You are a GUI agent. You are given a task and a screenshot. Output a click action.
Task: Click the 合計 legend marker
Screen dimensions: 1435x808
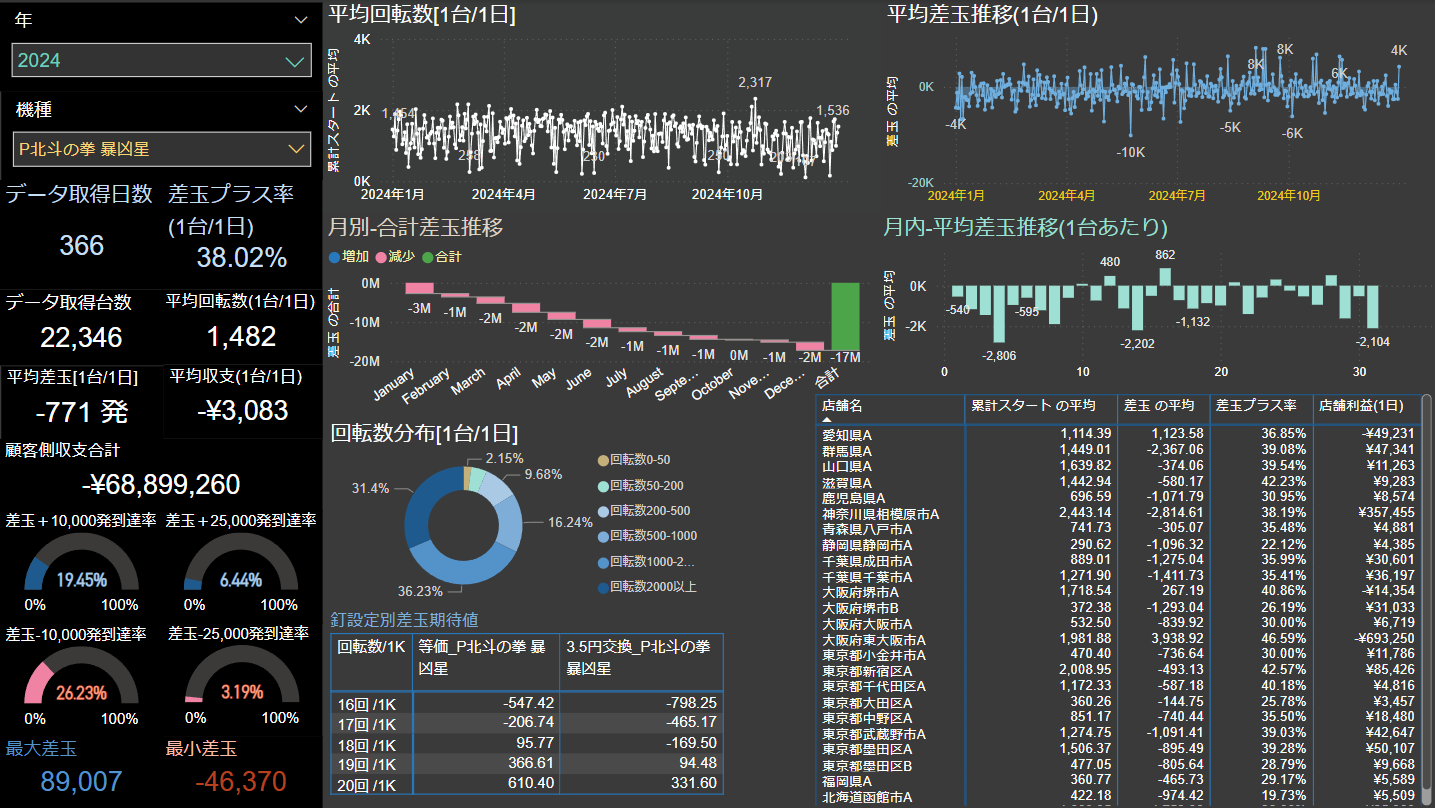coord(428,257)
